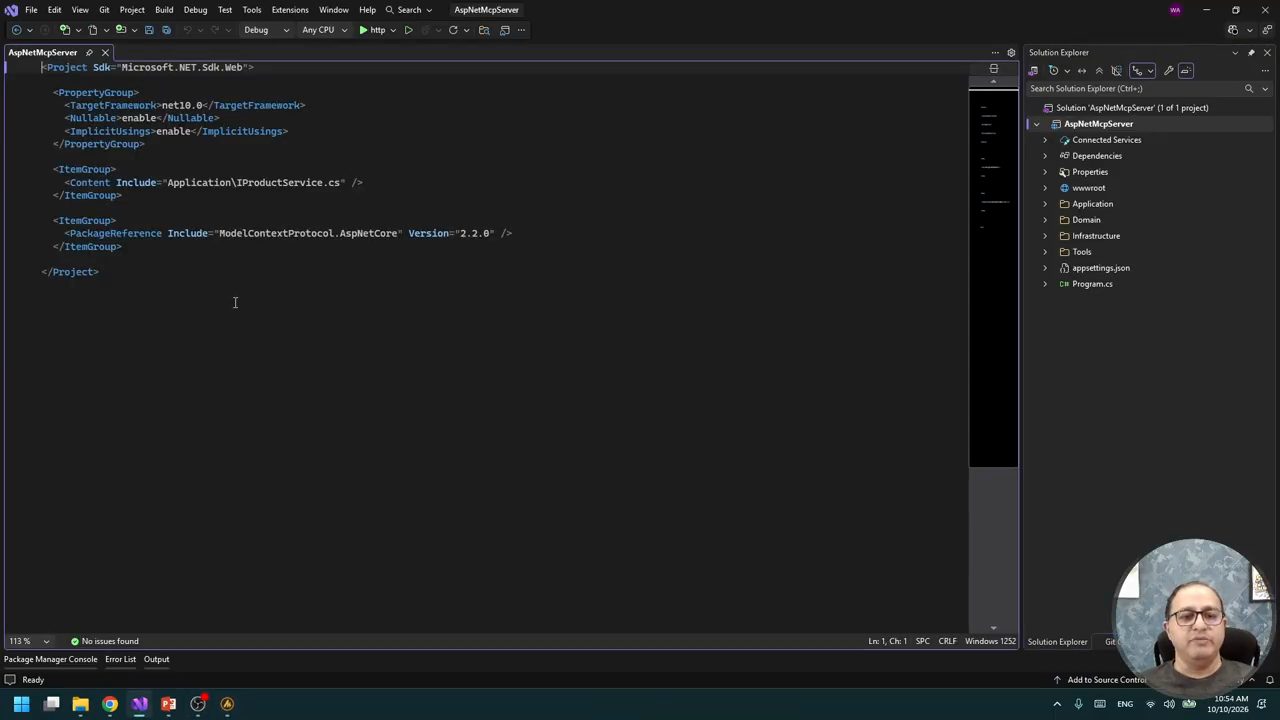
Task: Click the CRLF line ending indicator
Action: (x=947, y=641)
